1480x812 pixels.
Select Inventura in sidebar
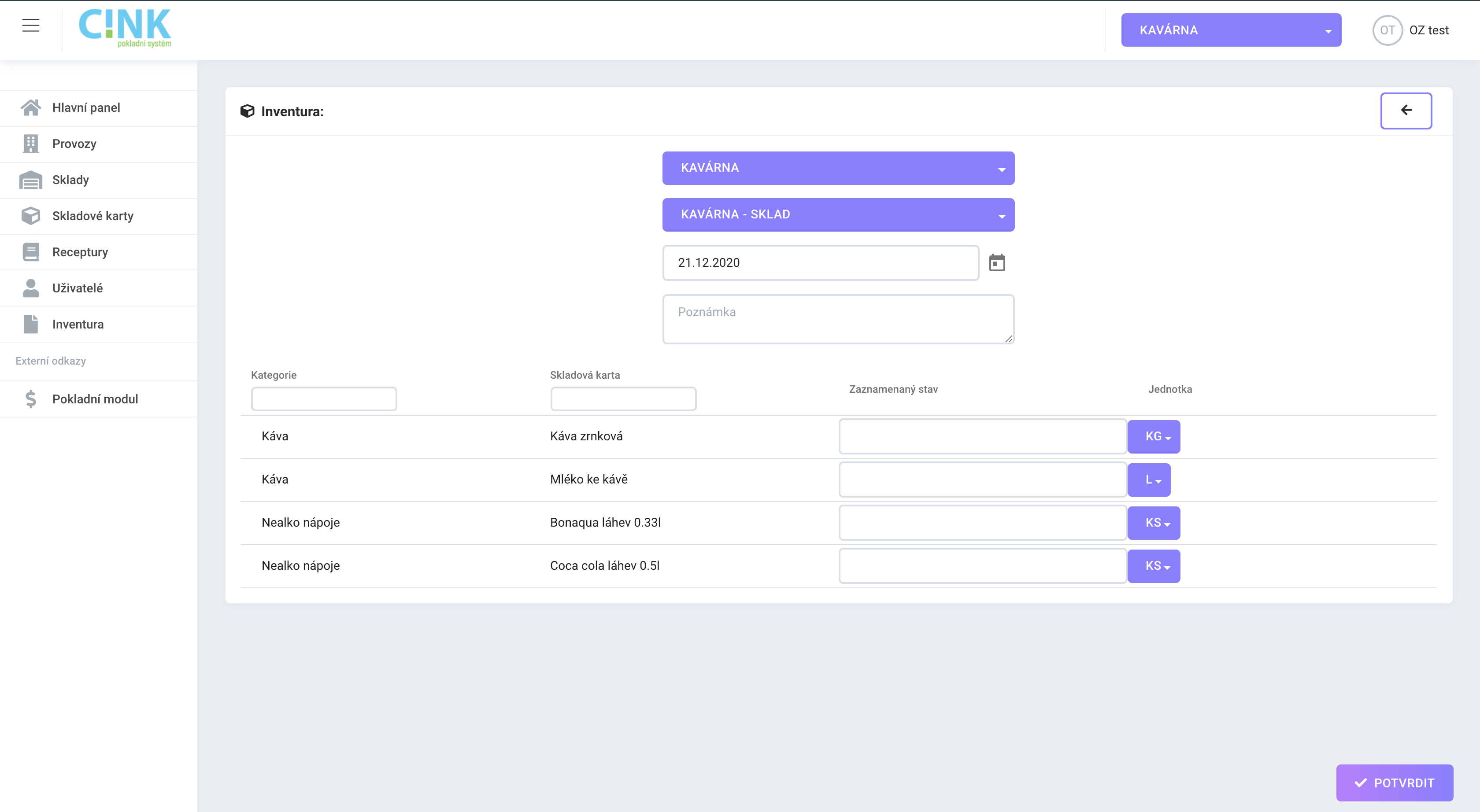coord(99,325)
